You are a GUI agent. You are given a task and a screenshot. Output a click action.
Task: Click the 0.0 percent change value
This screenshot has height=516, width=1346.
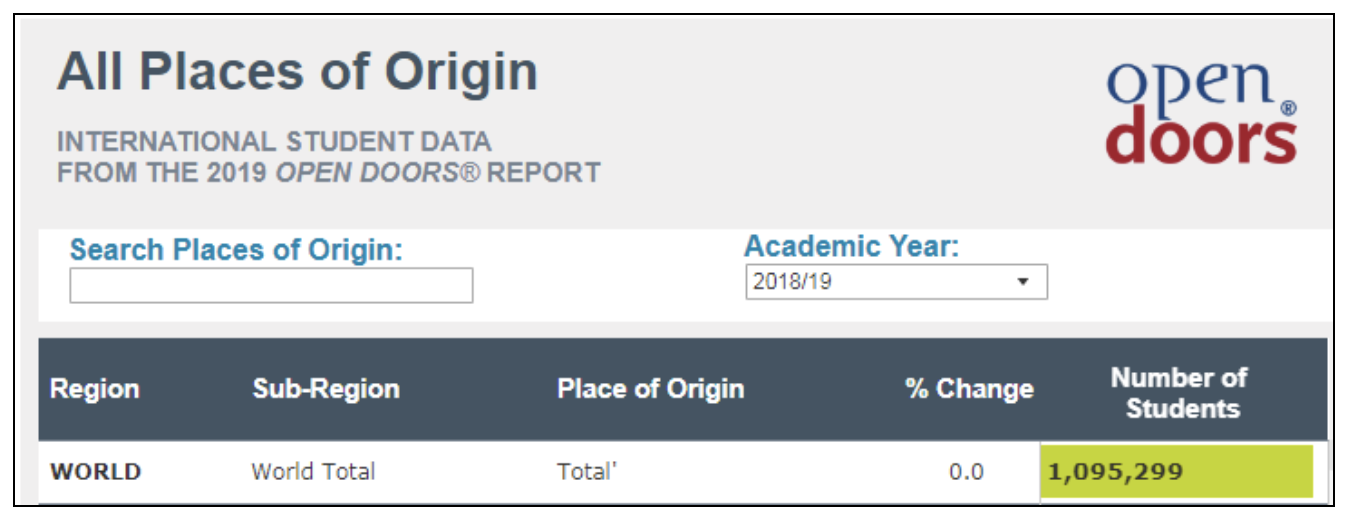point(966,472)
